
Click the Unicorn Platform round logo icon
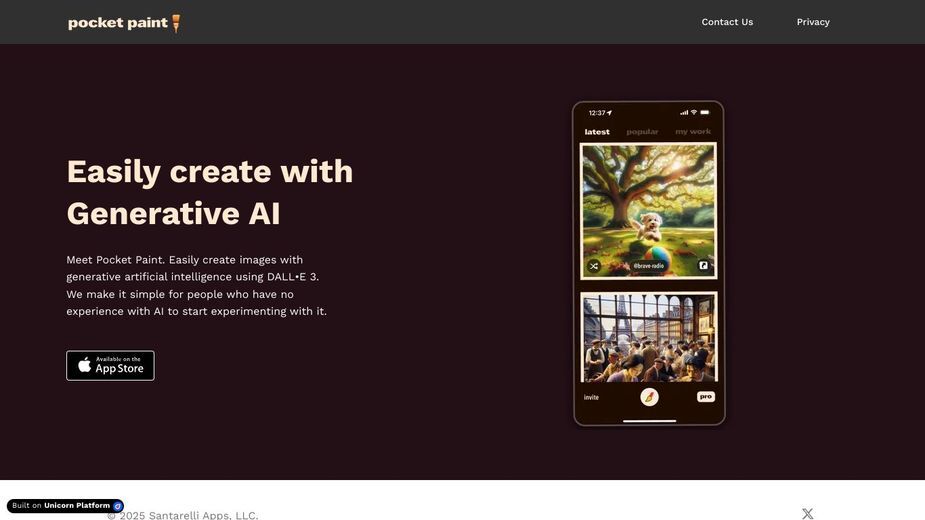(x=117, y=506)
